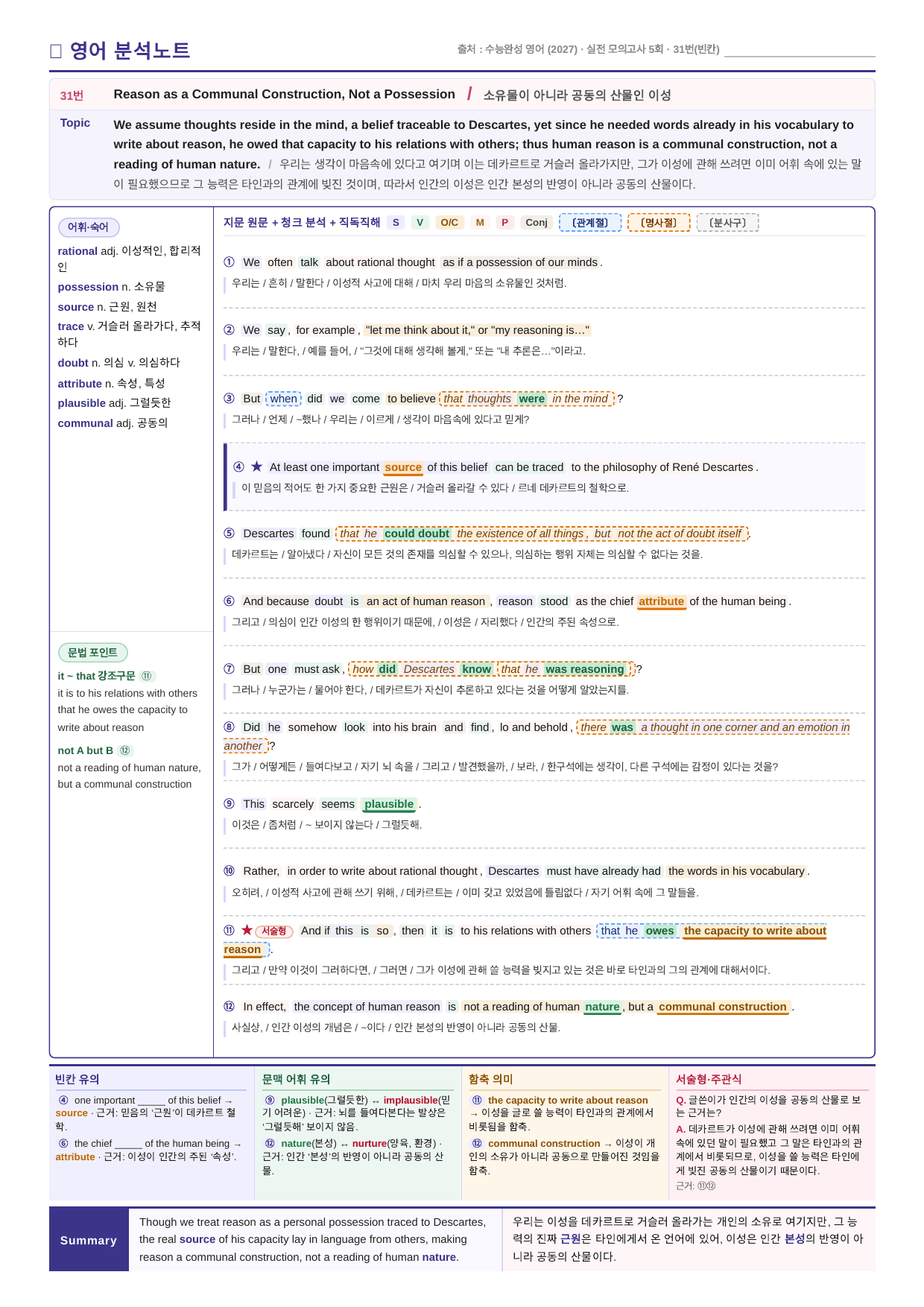The image size is (924, 1307).
Task: Click the circled ⑨ before plausible note
Action: tap(270, 1100)
